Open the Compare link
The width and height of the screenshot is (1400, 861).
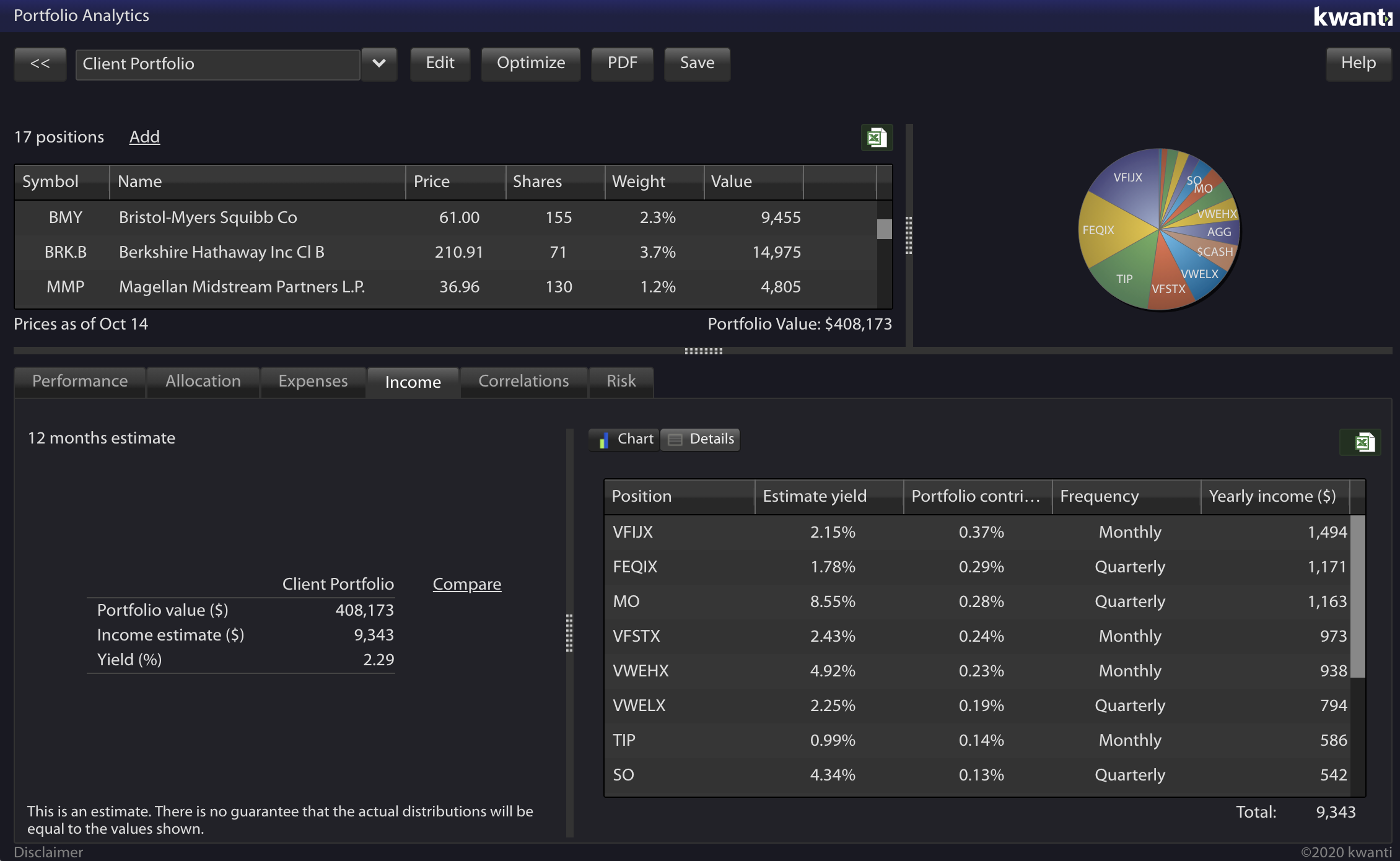click(466, 584)
